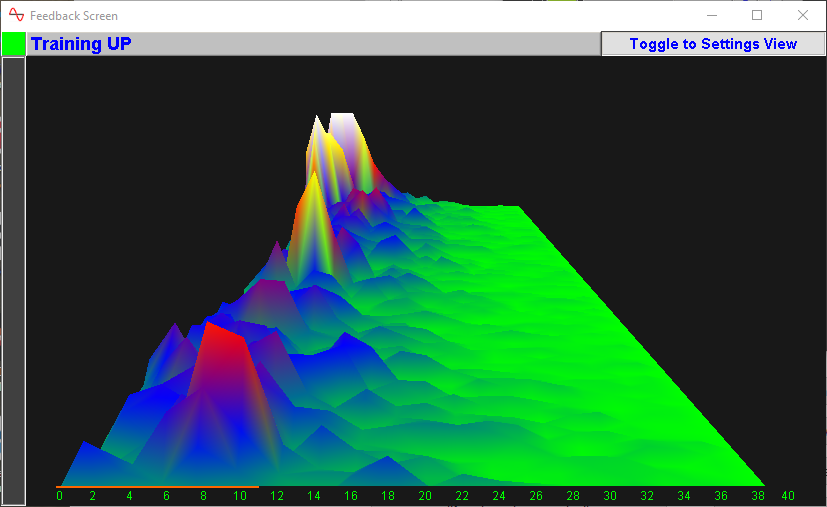Viewport: 827px width, 507px height.
Task: Close the Feedback Screen window
Action: (803, 15)
